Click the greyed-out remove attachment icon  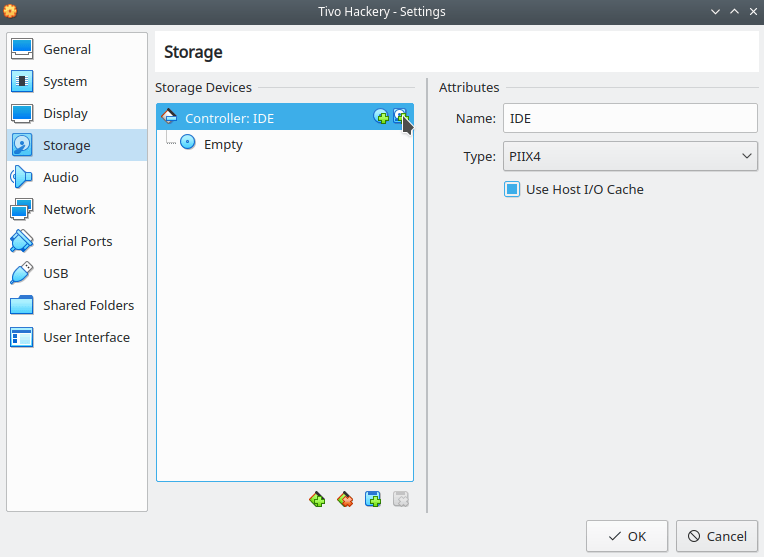pyautogui.click(x=401, y=499)
